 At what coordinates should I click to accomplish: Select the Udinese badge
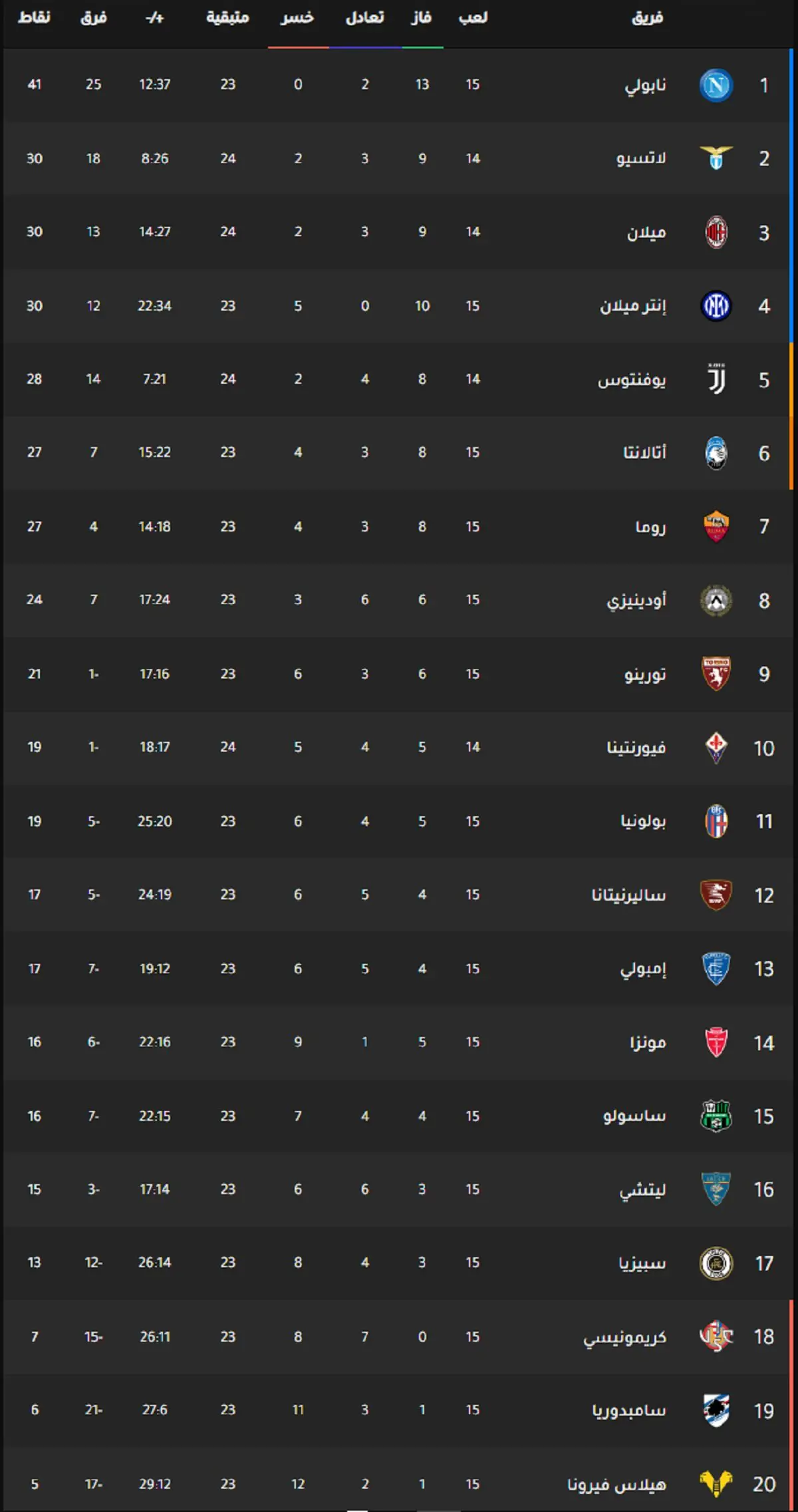coord(716,601)
